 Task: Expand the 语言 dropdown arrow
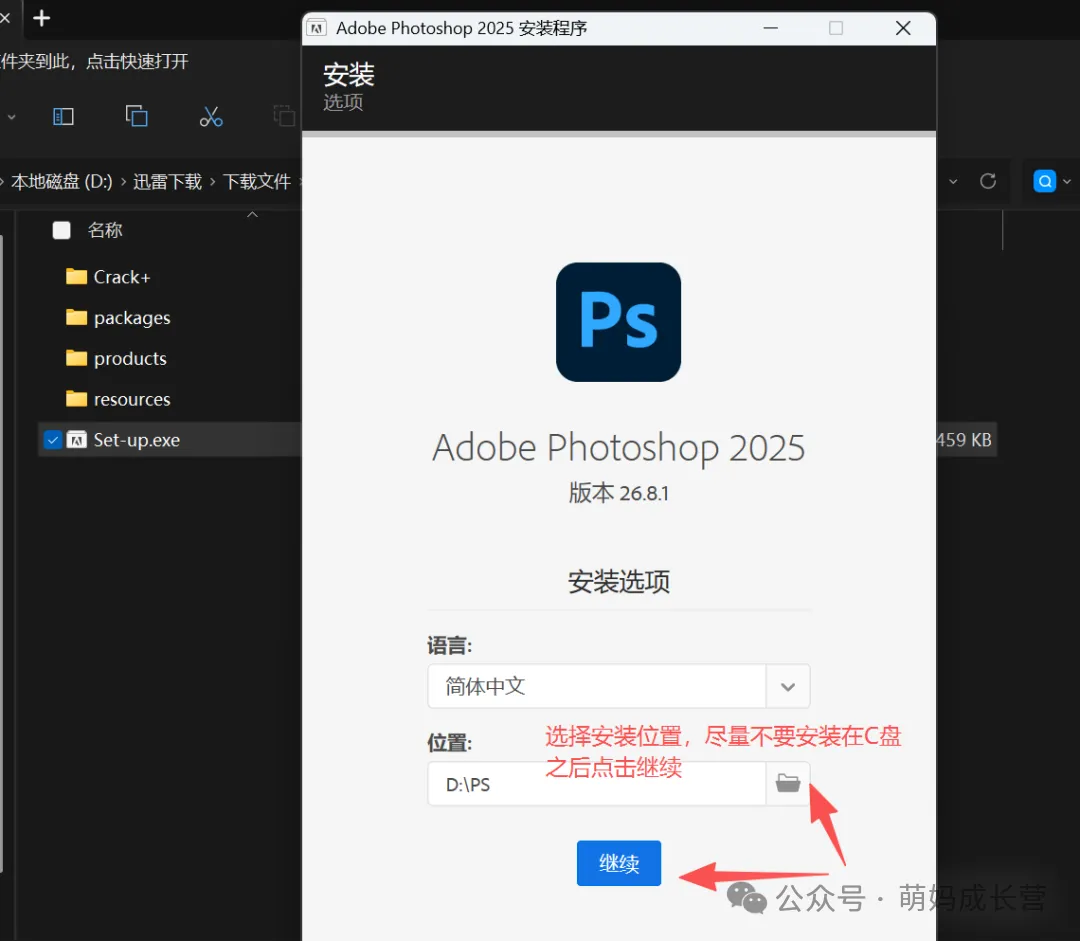click(788, 686)
